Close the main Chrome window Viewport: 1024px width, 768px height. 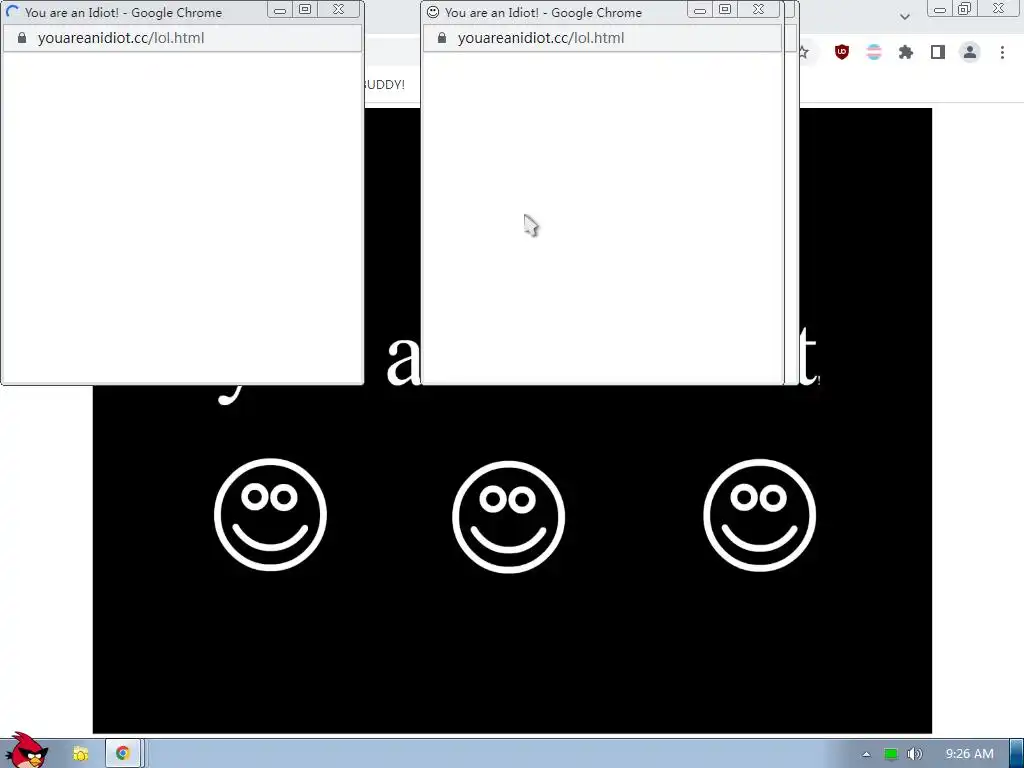999,8
